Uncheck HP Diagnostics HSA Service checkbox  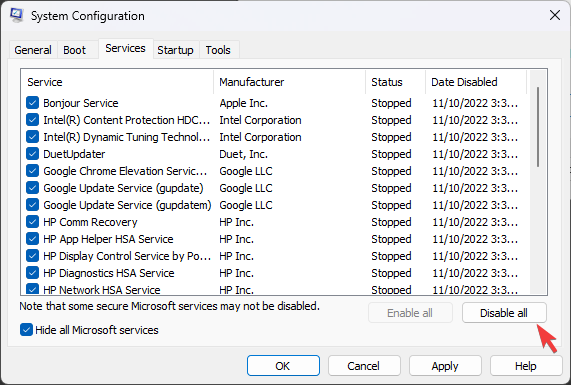[x=32, y=273]
